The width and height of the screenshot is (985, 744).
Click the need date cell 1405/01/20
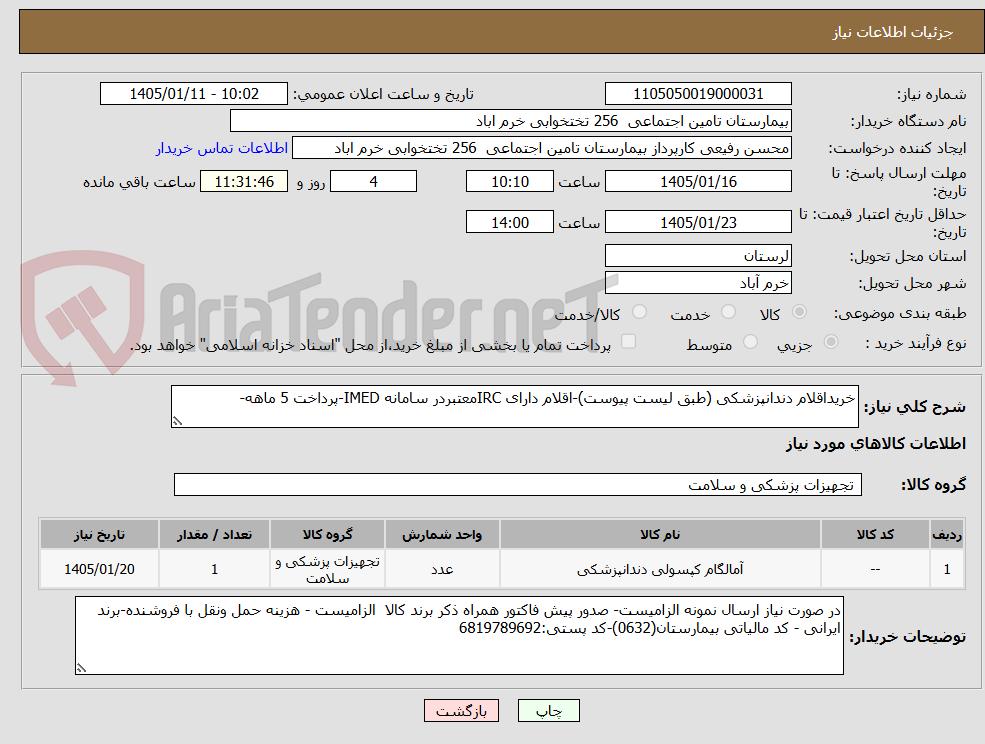[99, 569]
